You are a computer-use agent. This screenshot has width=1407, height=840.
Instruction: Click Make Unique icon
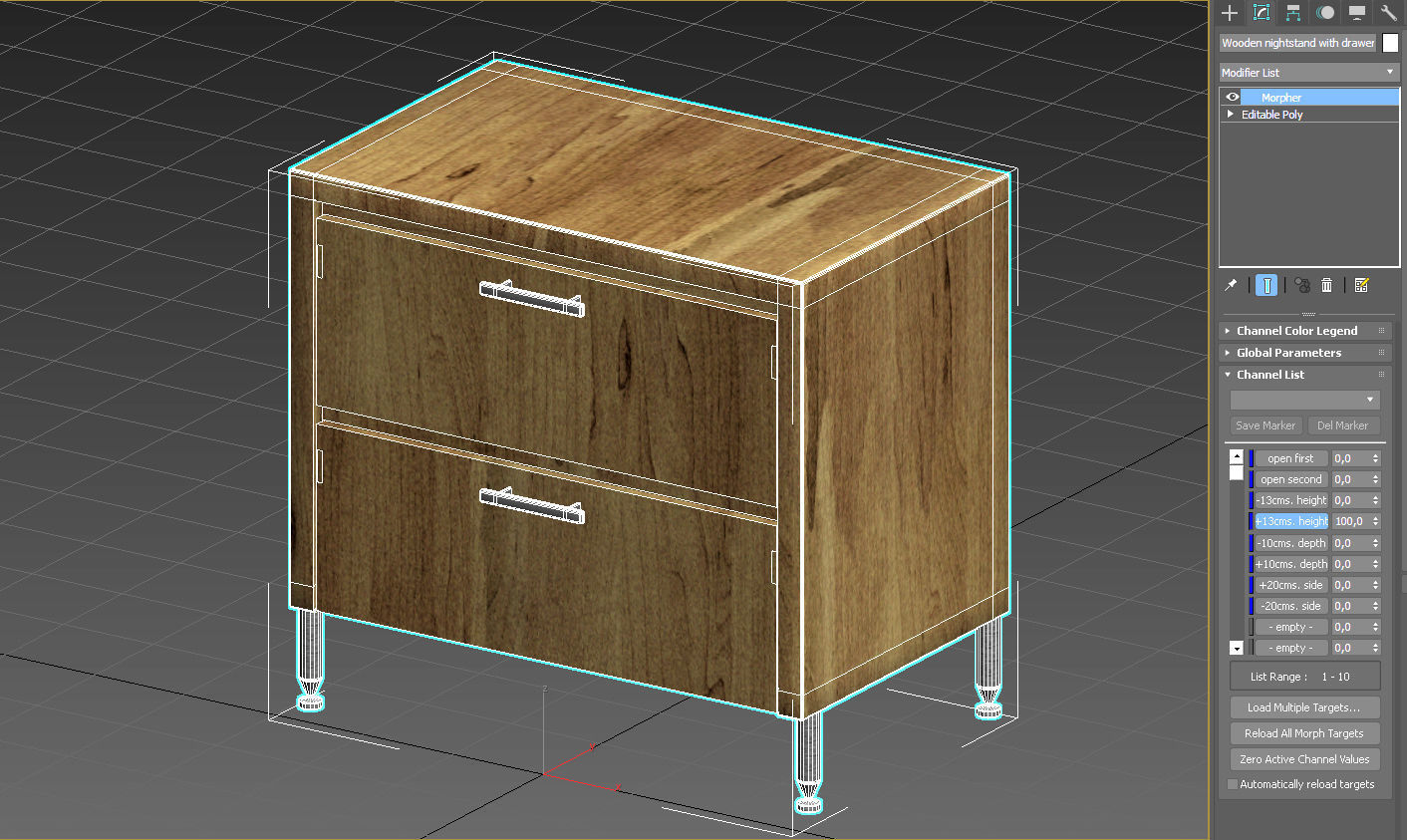[1302, 285]
